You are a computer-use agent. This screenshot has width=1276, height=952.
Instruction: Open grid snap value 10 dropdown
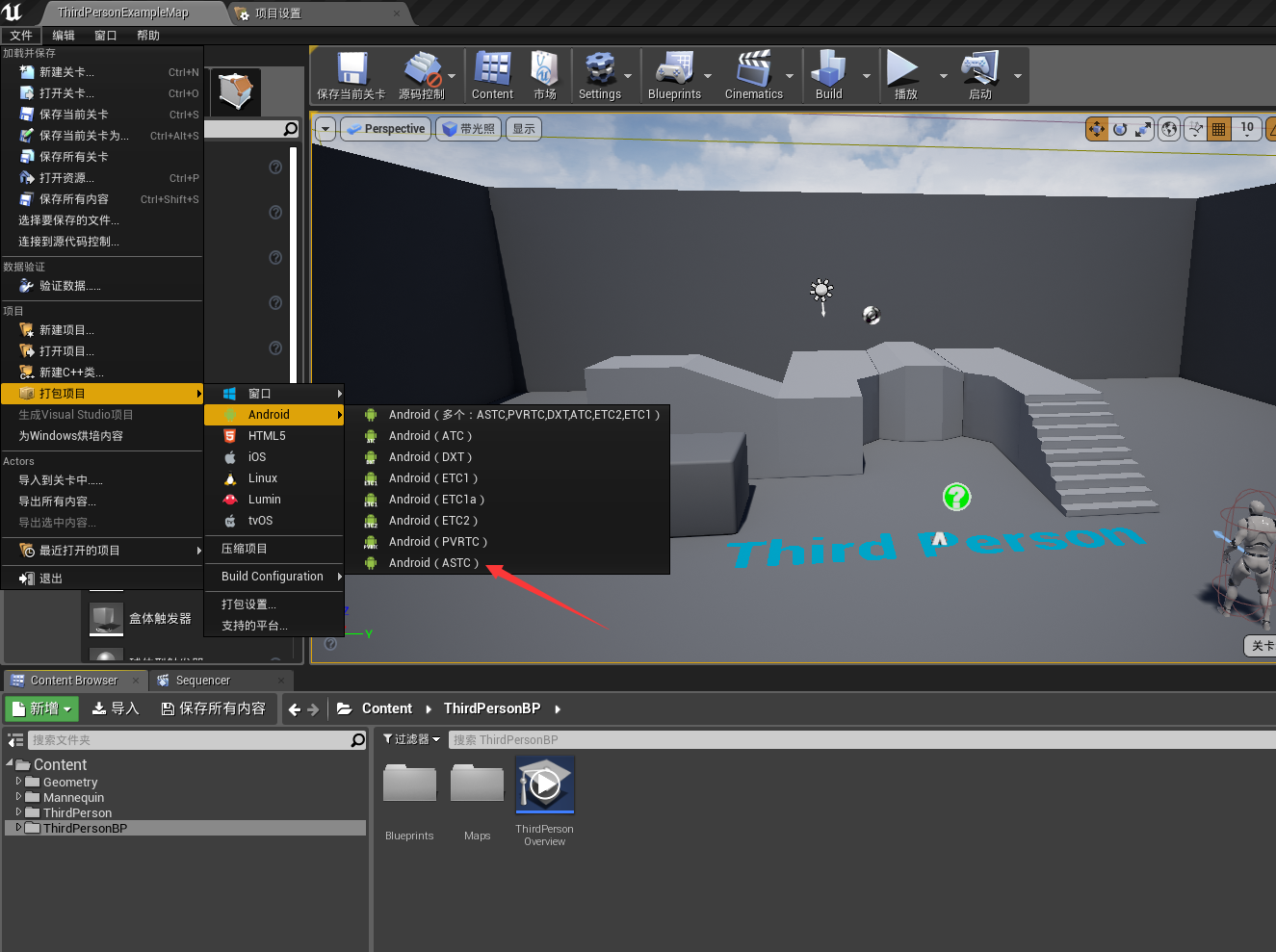(x=1247, y=129)
